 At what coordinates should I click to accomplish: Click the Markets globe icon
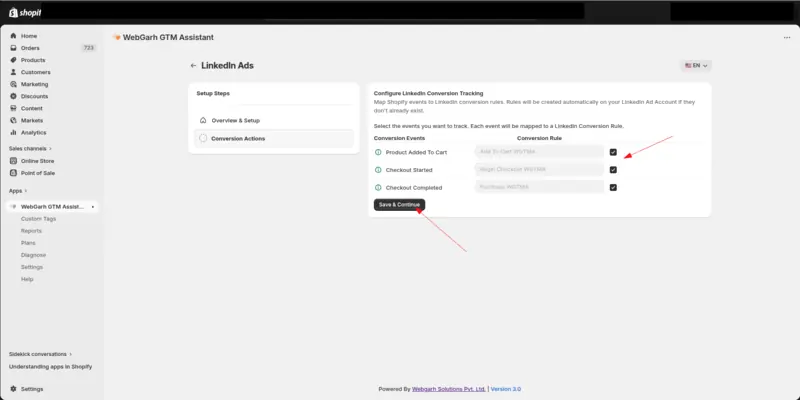[x=13, y=120]
